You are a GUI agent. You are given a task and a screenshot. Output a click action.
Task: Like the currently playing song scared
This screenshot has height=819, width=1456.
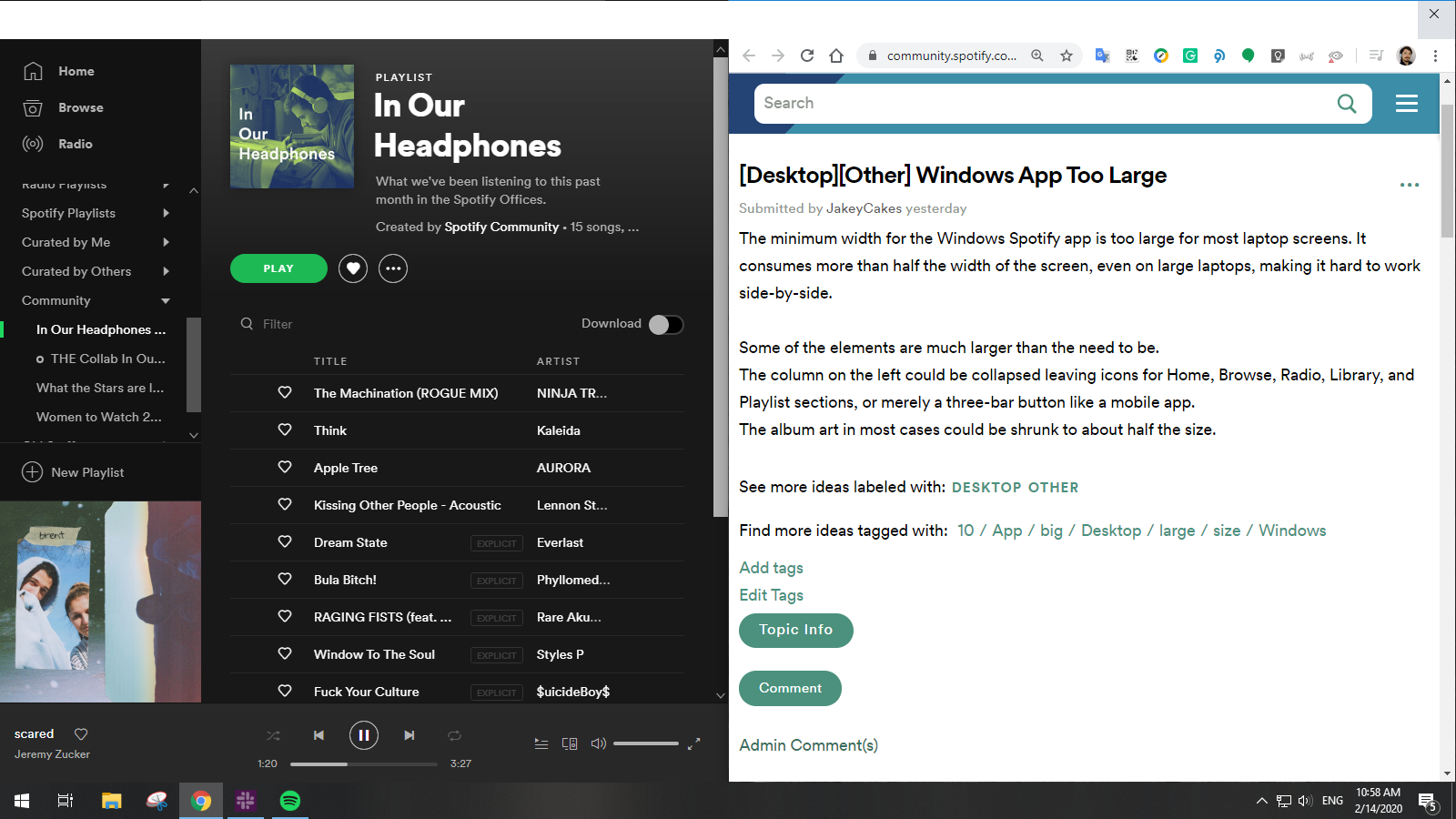[81, 734]
